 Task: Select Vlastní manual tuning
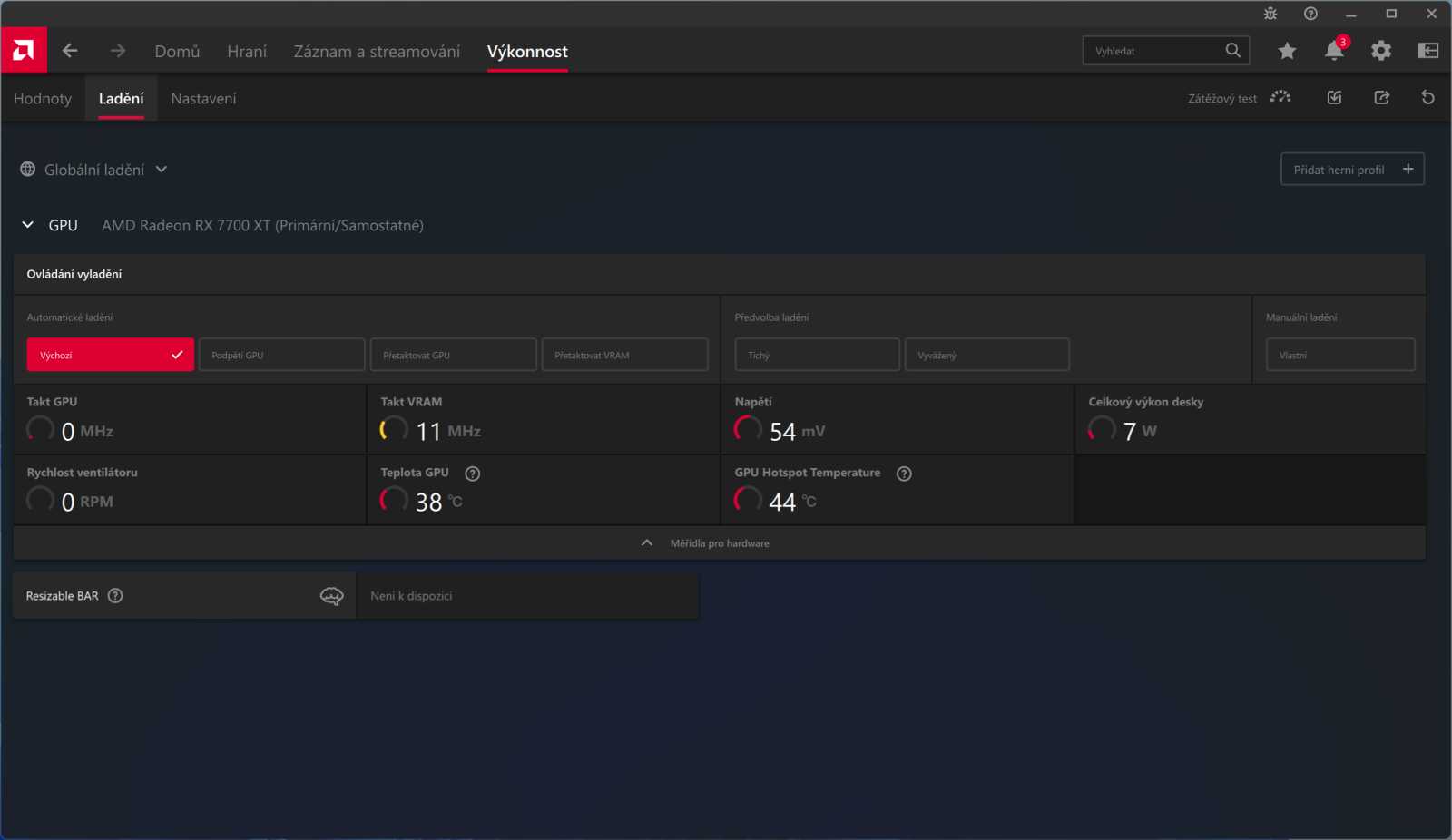click(x=1340, y=355)
